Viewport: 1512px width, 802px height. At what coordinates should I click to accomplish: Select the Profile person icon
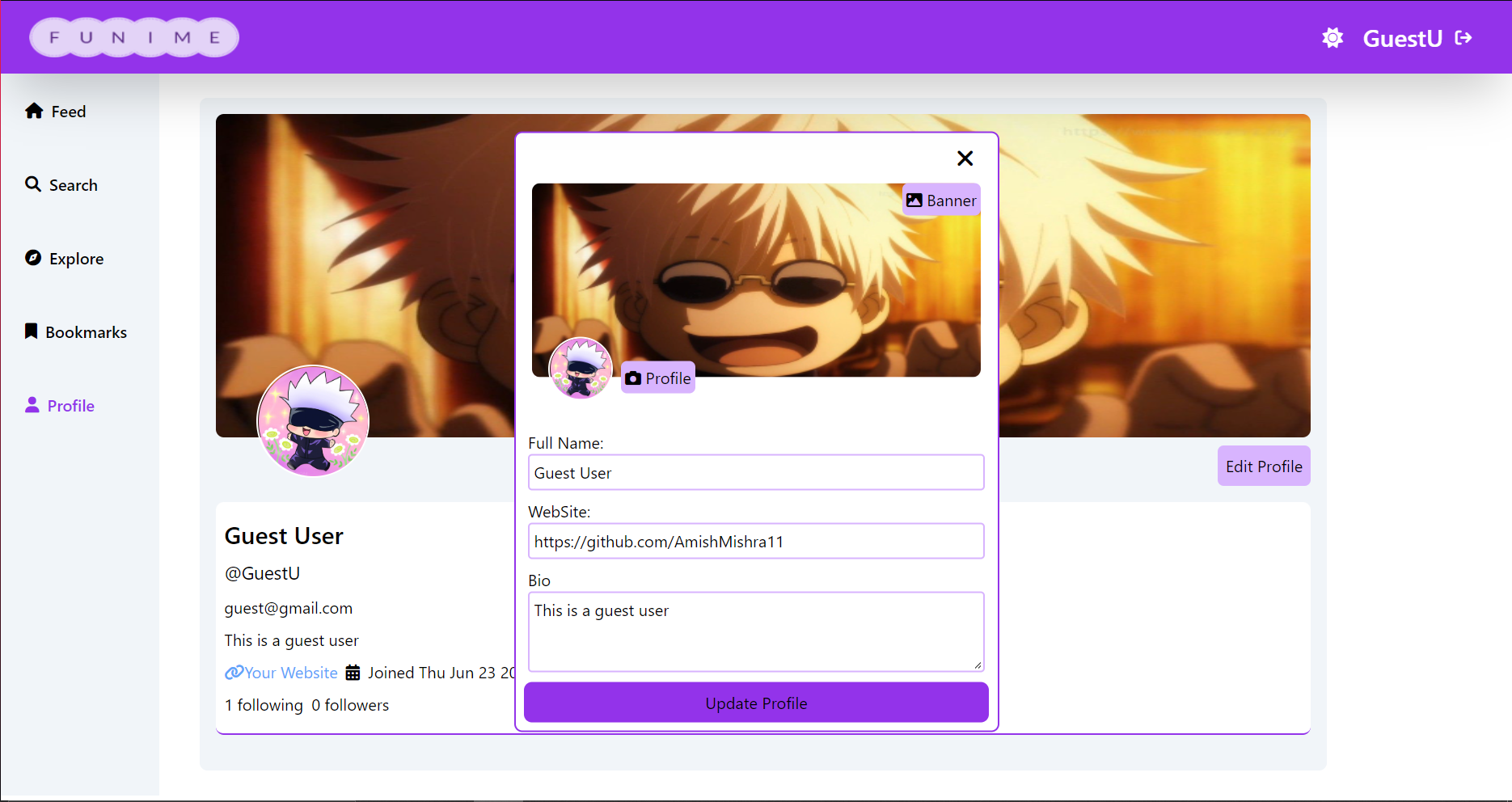click(x=33, y=405)
